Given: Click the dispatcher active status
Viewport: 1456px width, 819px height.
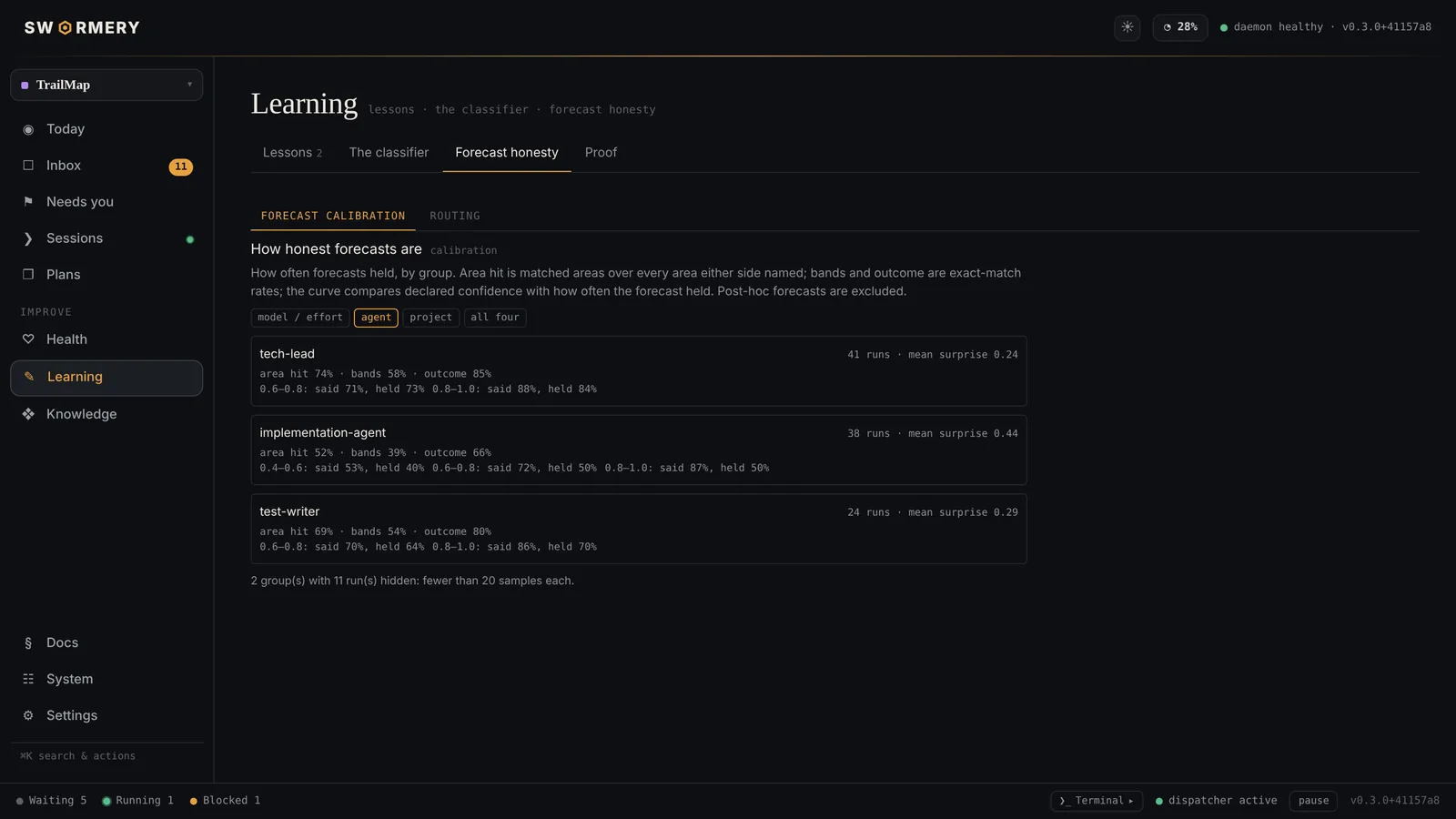Looking at the screenshot, I should pos(1216,801).
